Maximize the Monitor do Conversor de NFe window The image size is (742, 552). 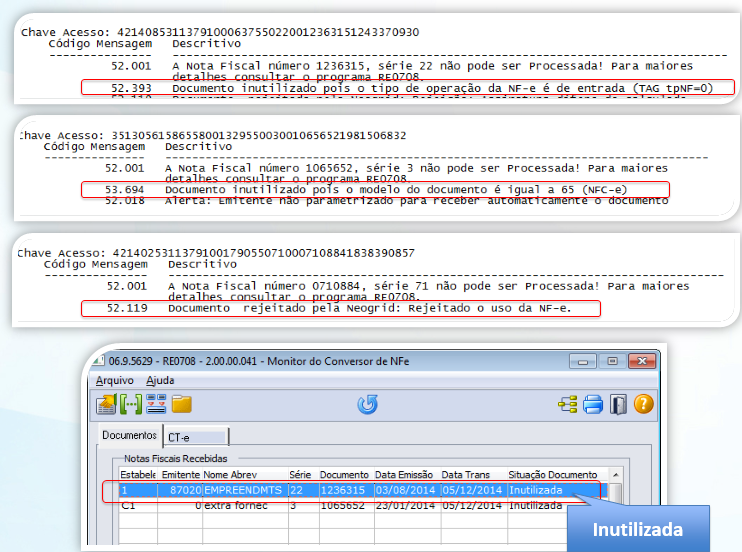[x=612, y=361]
